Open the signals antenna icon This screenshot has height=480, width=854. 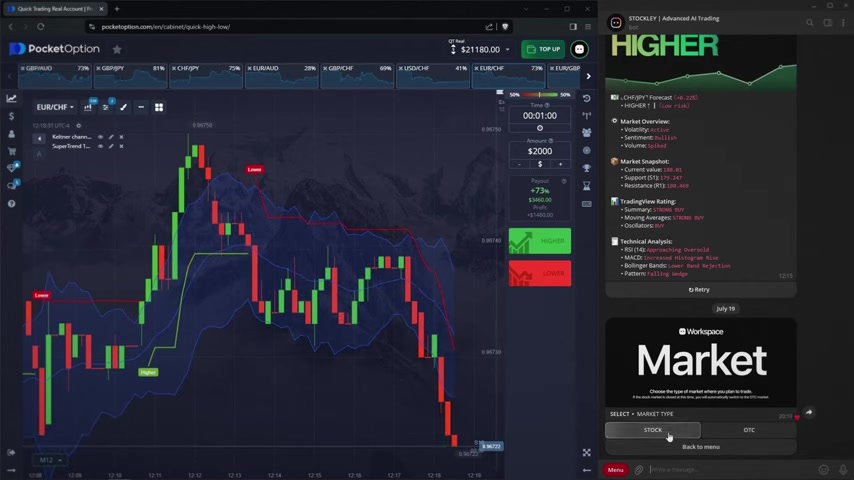coord(587,116)
